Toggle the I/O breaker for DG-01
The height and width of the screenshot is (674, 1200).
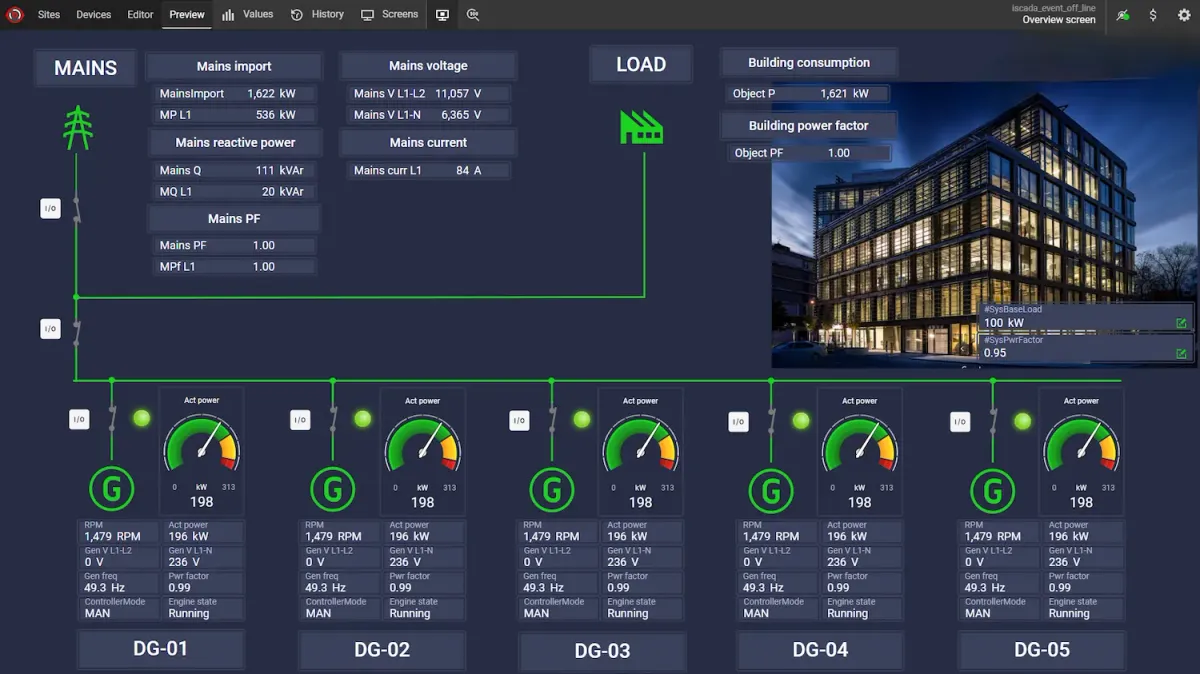click(79, 419)
